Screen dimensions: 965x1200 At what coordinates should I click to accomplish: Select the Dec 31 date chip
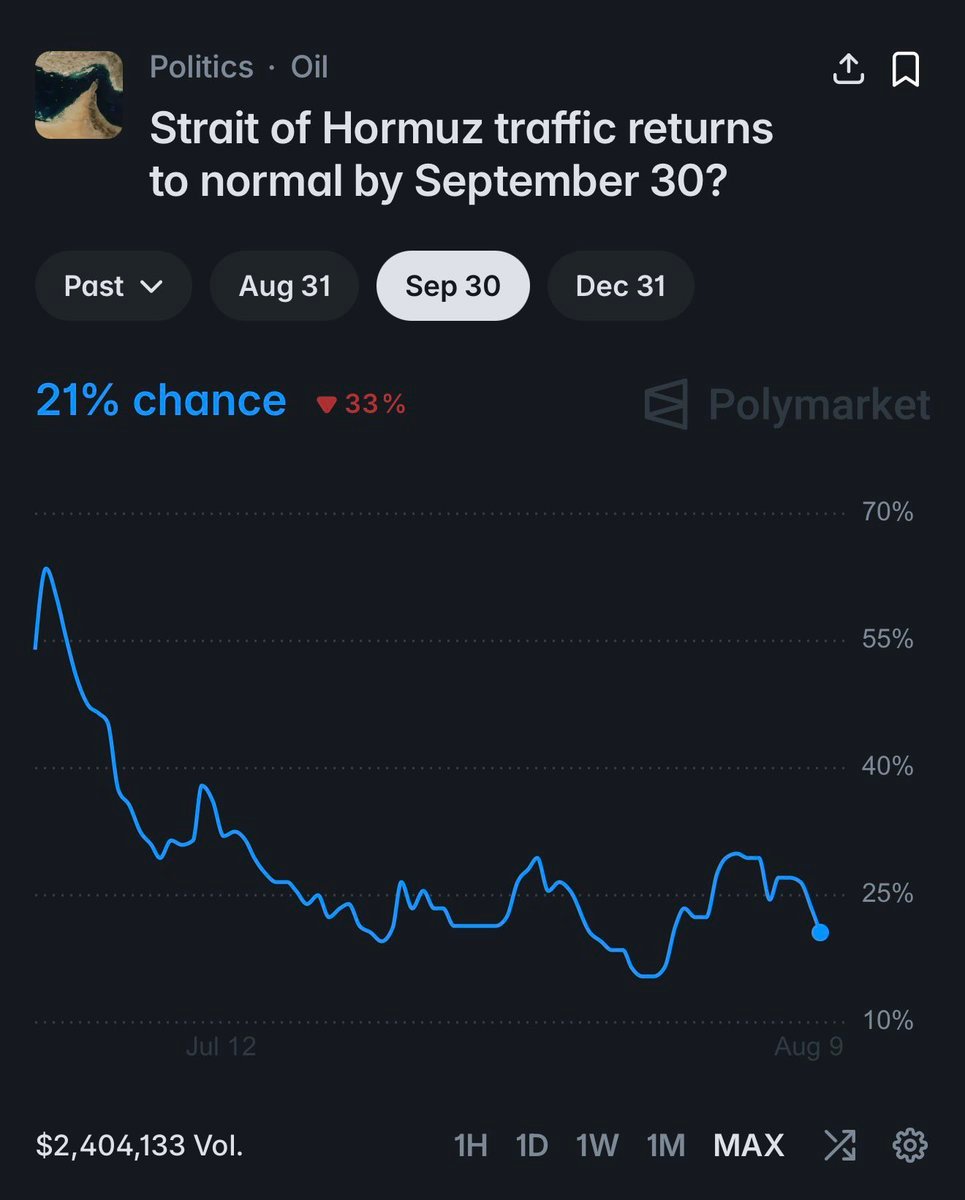click(x=621, y=286)
